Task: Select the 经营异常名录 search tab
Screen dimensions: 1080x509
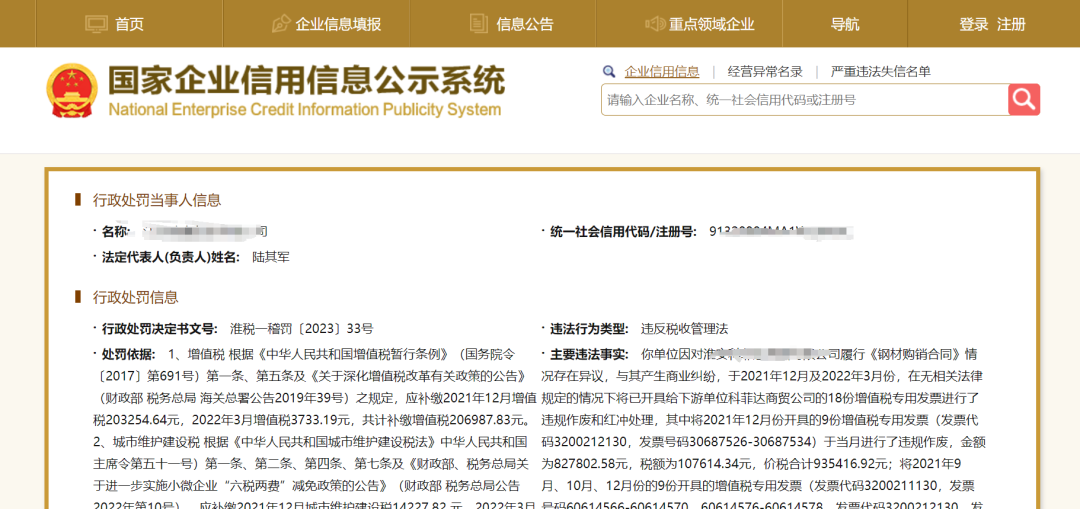Action: tap(765, 71)
